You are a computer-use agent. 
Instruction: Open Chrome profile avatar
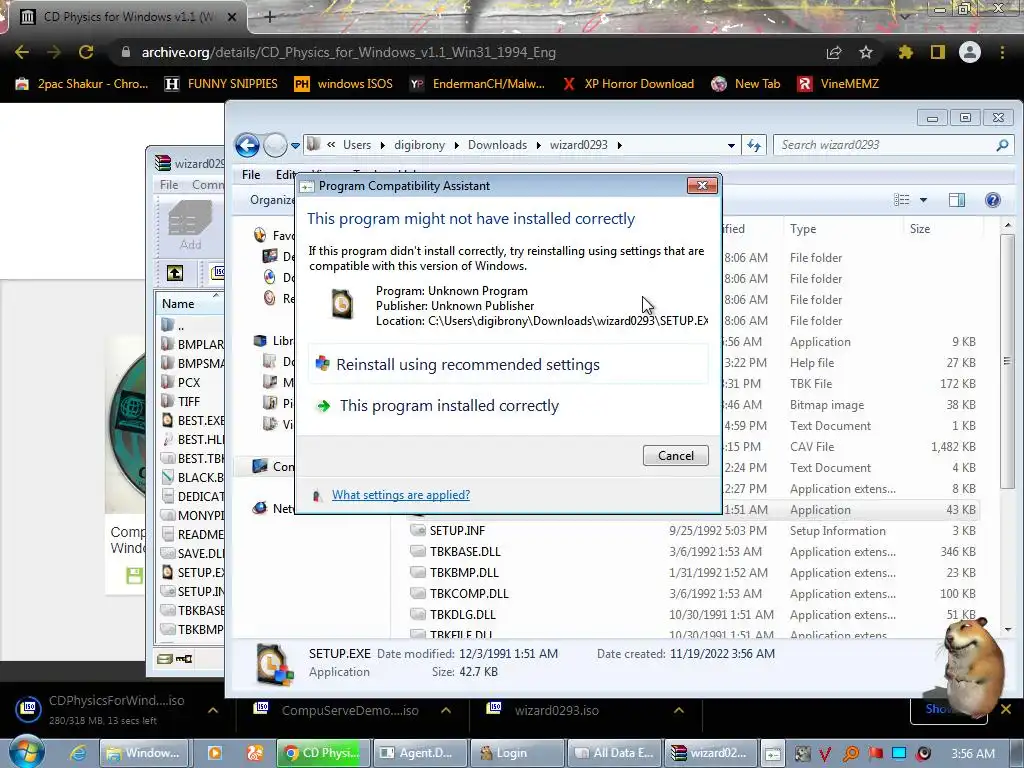[x=970, y=52]
